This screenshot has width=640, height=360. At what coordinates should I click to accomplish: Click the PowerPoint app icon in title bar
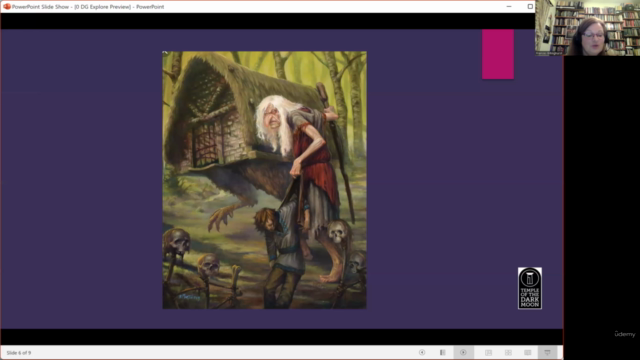[7, 7]
